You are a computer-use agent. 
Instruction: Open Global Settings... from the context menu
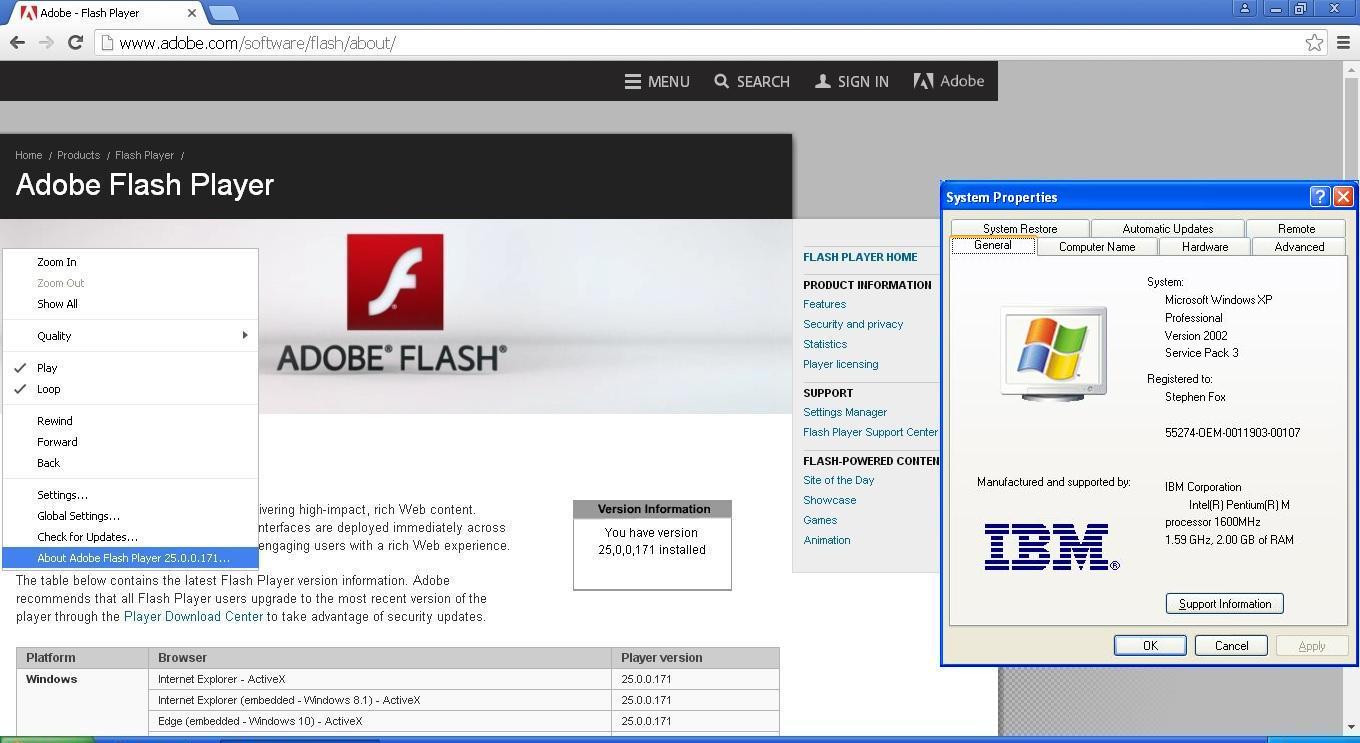point(130,516)
